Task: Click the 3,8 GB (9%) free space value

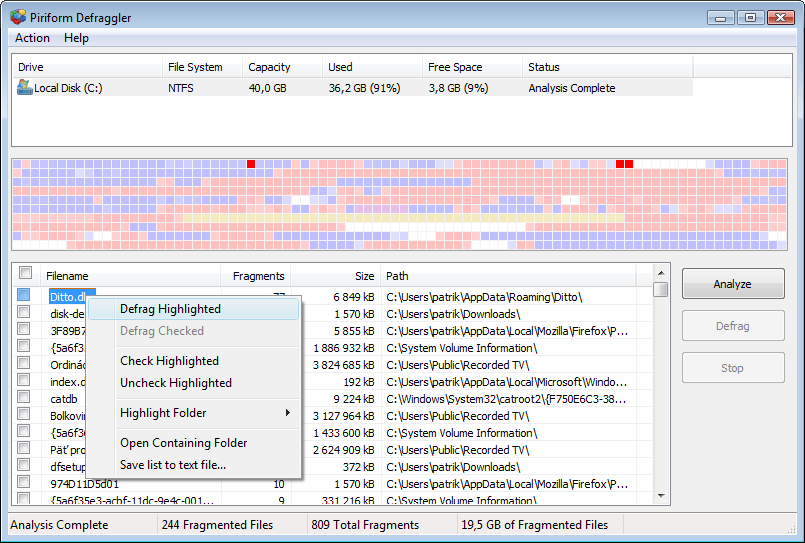Action: [458, 88]
